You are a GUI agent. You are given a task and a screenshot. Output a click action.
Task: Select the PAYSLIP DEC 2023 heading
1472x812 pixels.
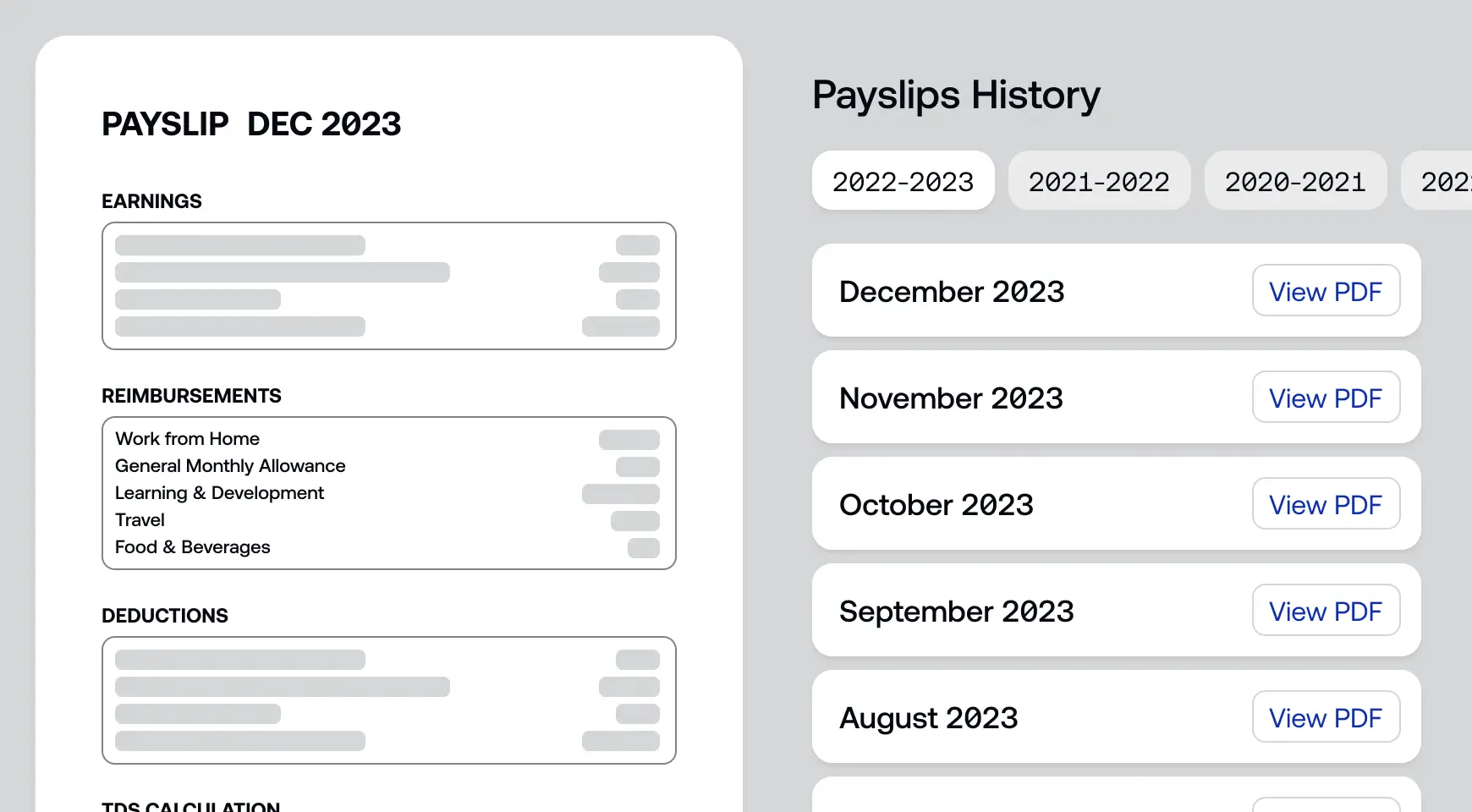[251, 124]
